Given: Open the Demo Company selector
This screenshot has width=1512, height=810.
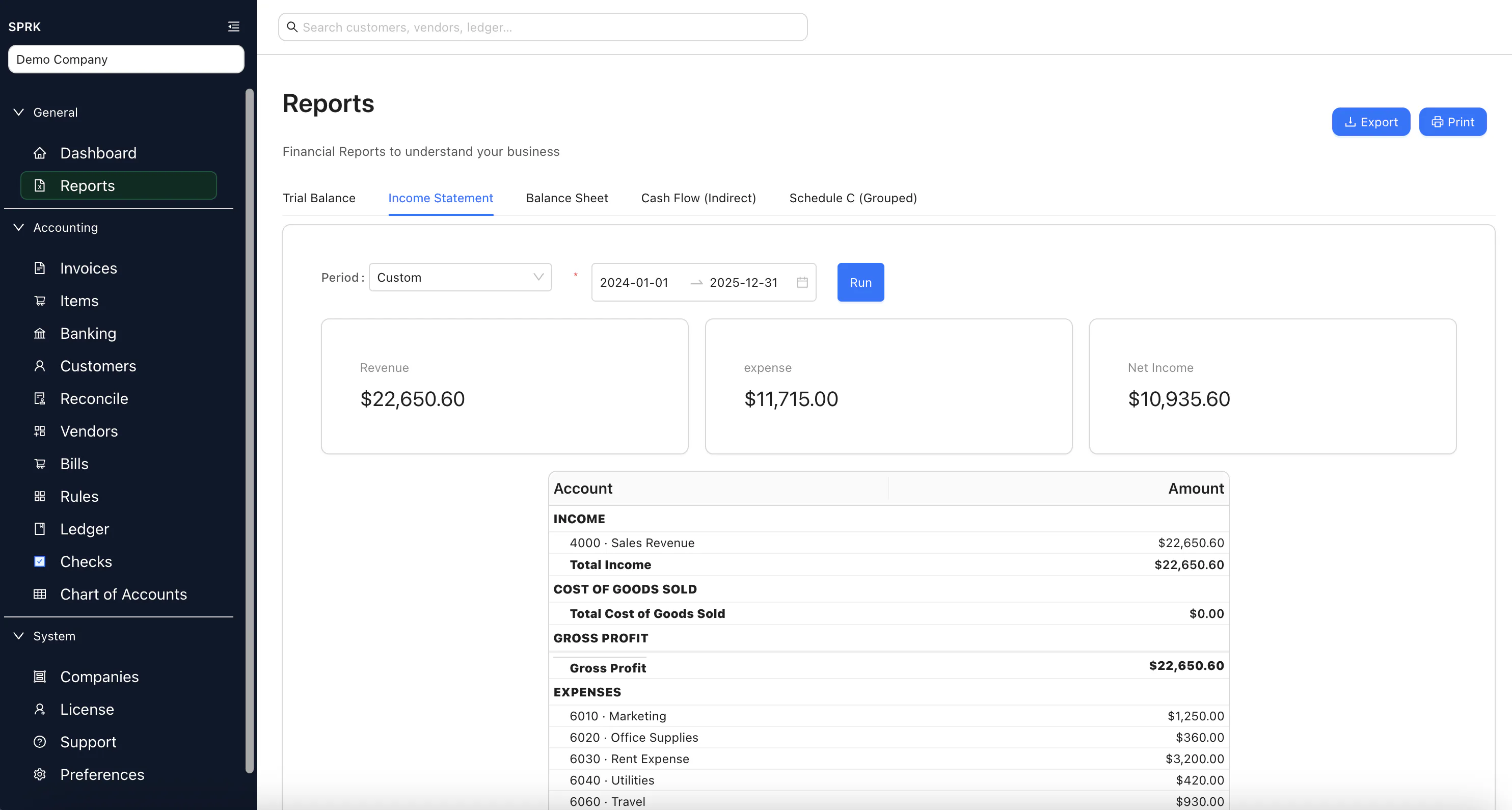Looking at the screenshot, I should [126, 59].
